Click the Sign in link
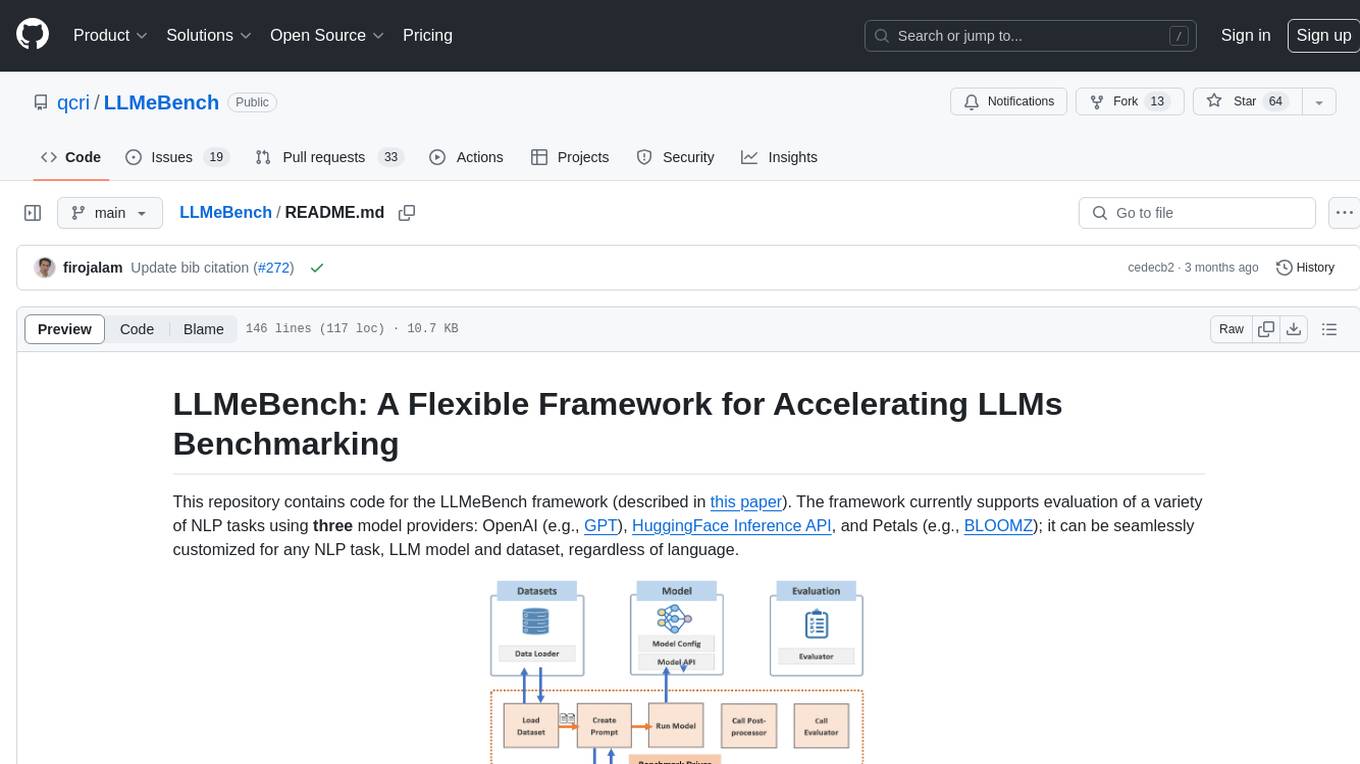The image size is (1360, 764). coord(1245,35)
